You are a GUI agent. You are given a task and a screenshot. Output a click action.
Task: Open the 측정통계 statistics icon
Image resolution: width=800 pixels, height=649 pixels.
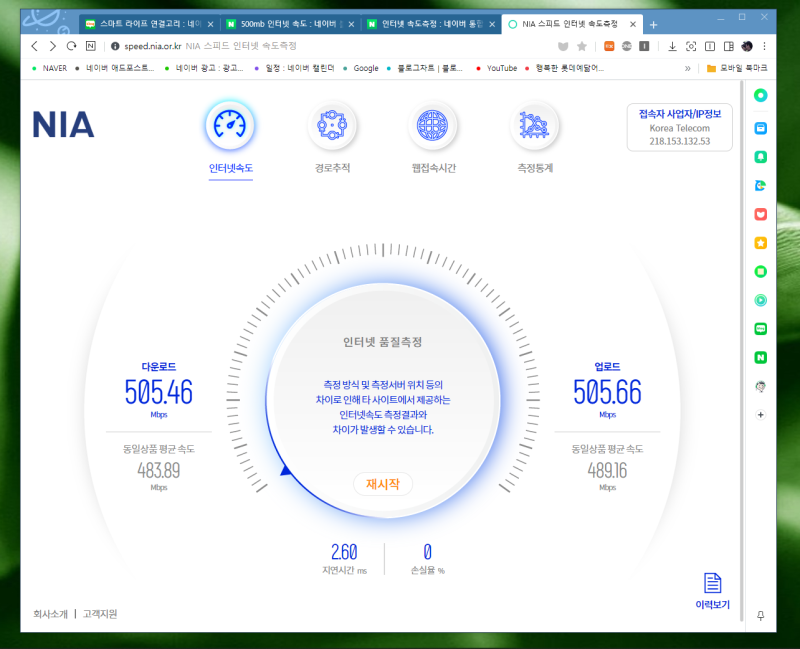click(534, 125)
